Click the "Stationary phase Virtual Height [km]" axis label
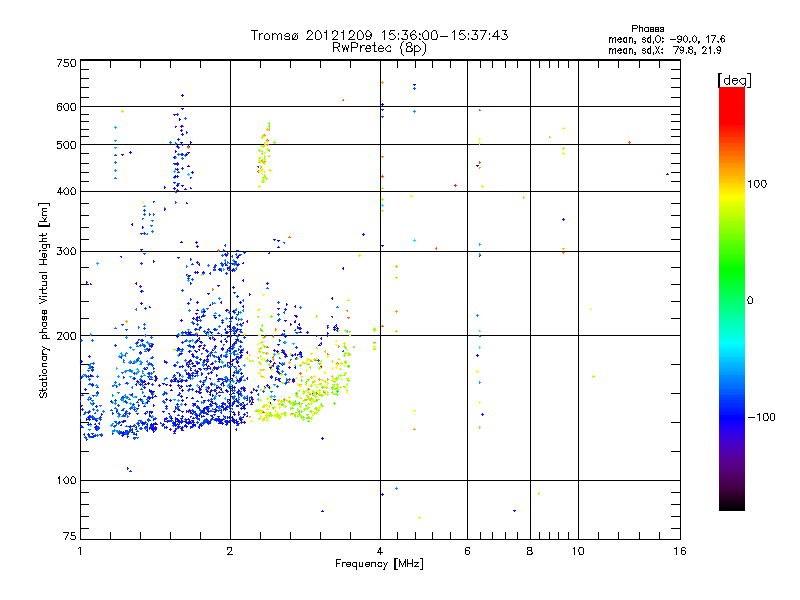The width and height of the screenshot is (800, 600). pos(44,301)
